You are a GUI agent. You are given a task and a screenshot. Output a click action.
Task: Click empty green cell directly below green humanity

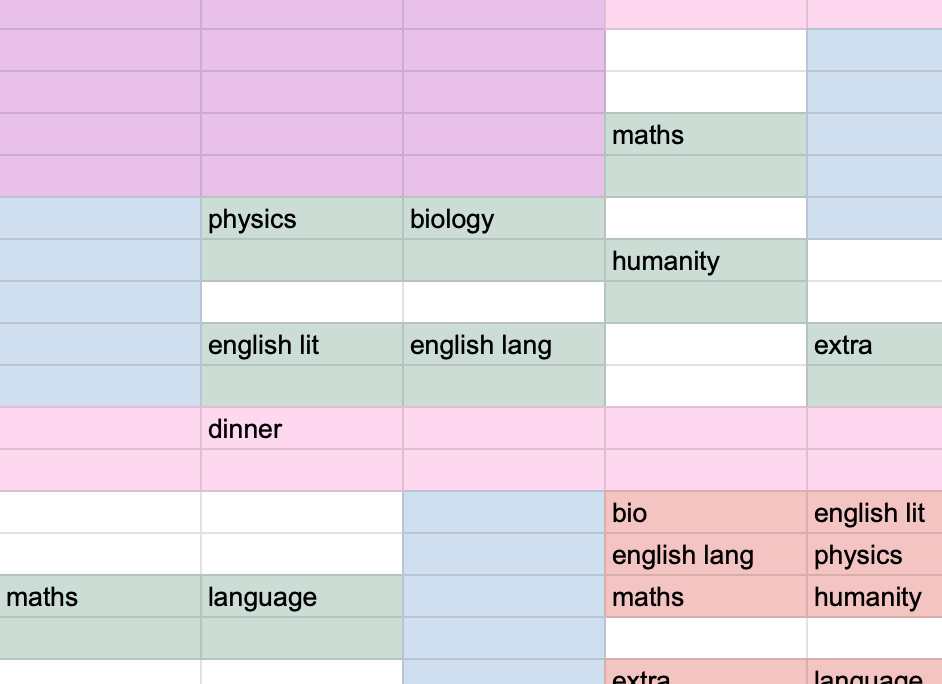point(705,303)
